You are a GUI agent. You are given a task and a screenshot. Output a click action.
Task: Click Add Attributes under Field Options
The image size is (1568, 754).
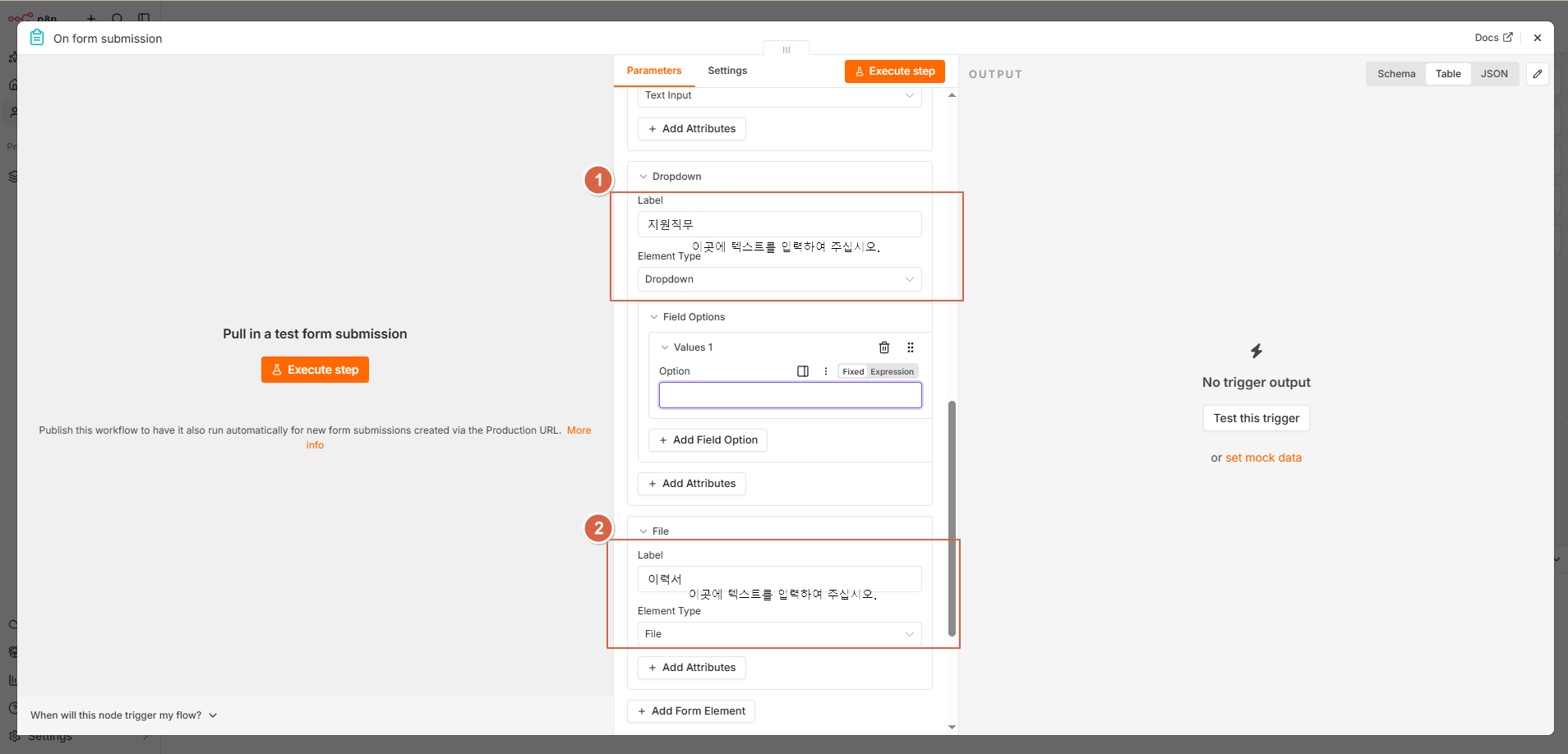point(692,484)
